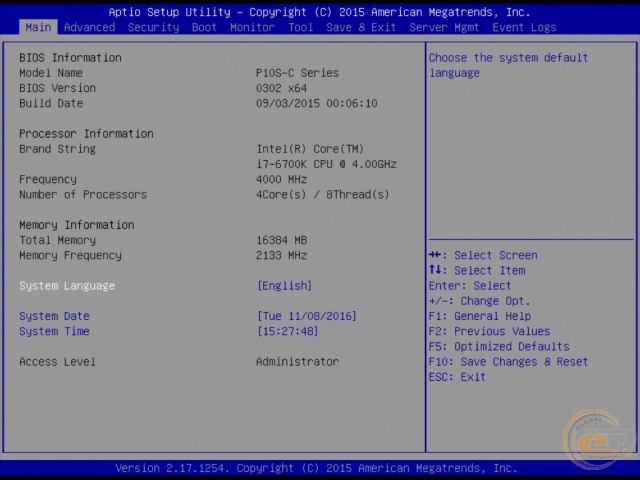The width and height of the screenshot is (640, 480).
Task: Click the Memory Information heading
Action: [77, 225]
